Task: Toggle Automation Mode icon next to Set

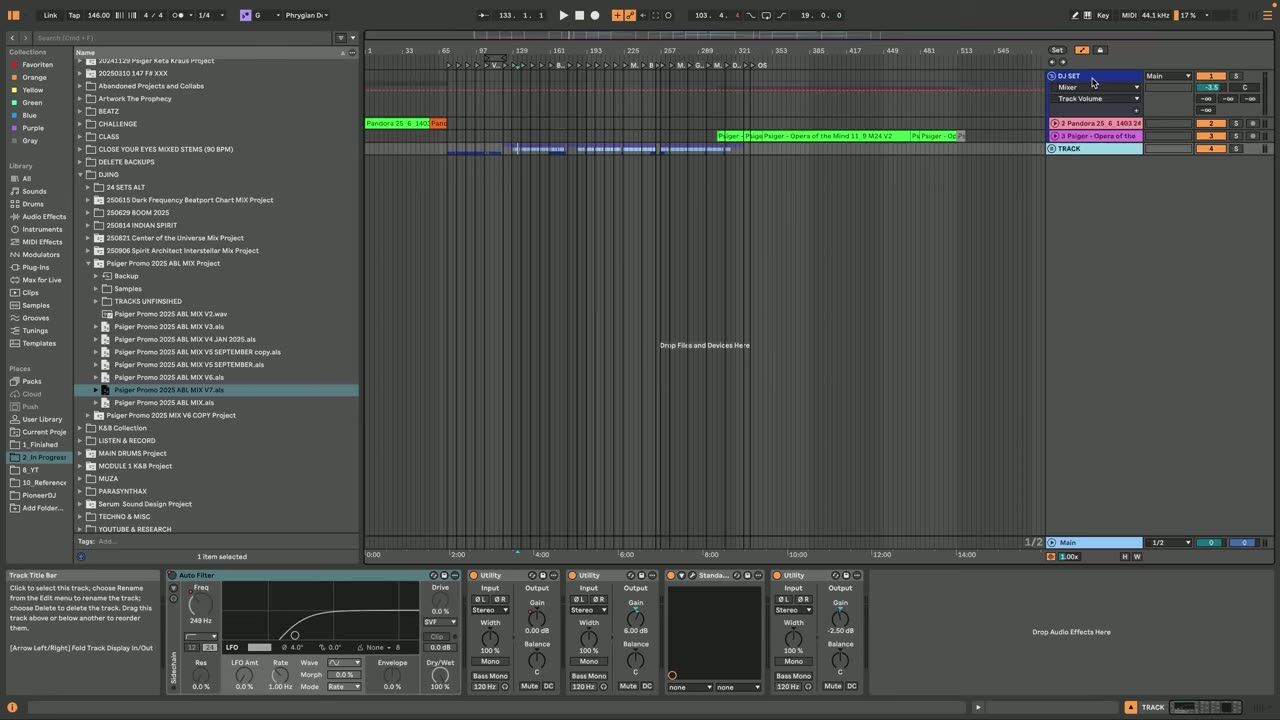Action: pyautogui.click(x=1082, y=50)
